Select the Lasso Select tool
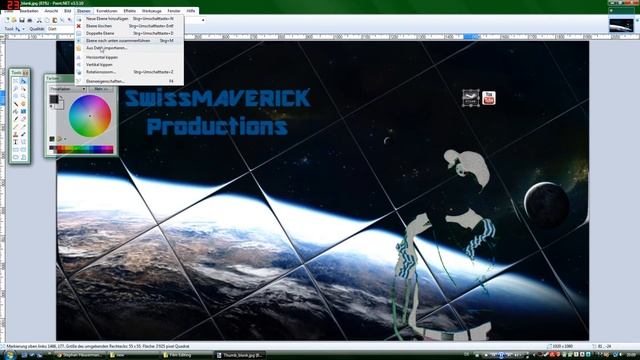 16,89
